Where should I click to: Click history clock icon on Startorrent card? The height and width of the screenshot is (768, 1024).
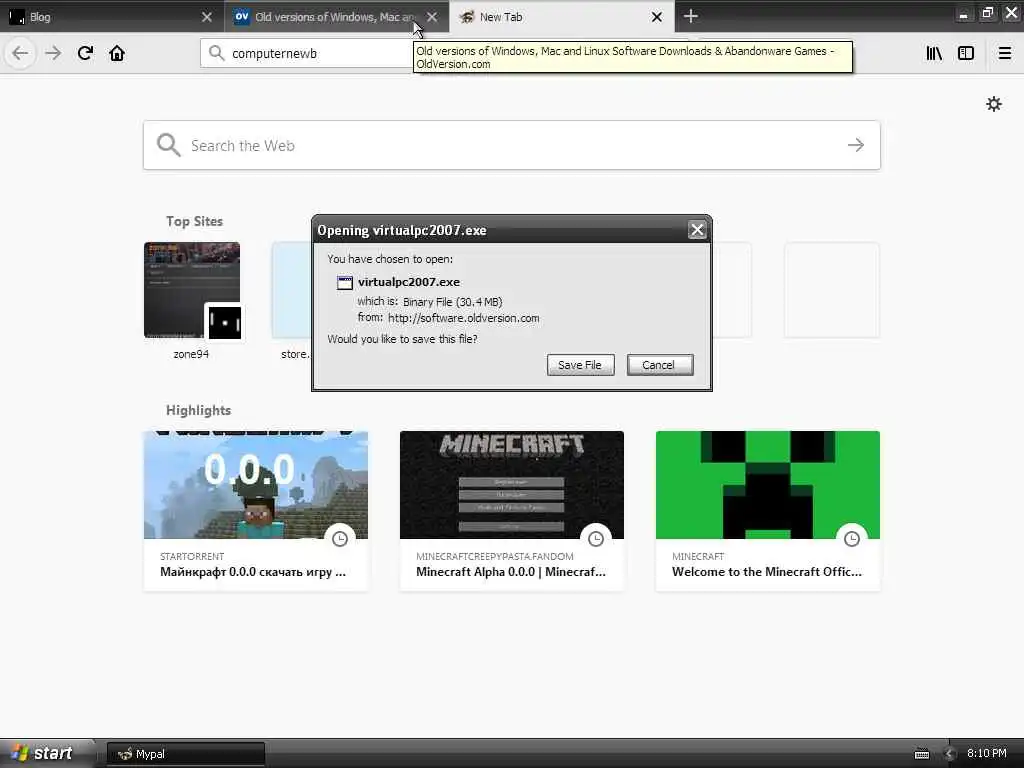340,539
